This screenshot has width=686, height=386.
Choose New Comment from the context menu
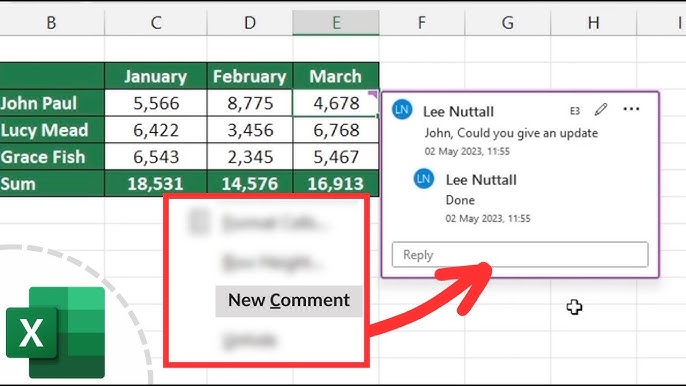[x=289, y=301]
